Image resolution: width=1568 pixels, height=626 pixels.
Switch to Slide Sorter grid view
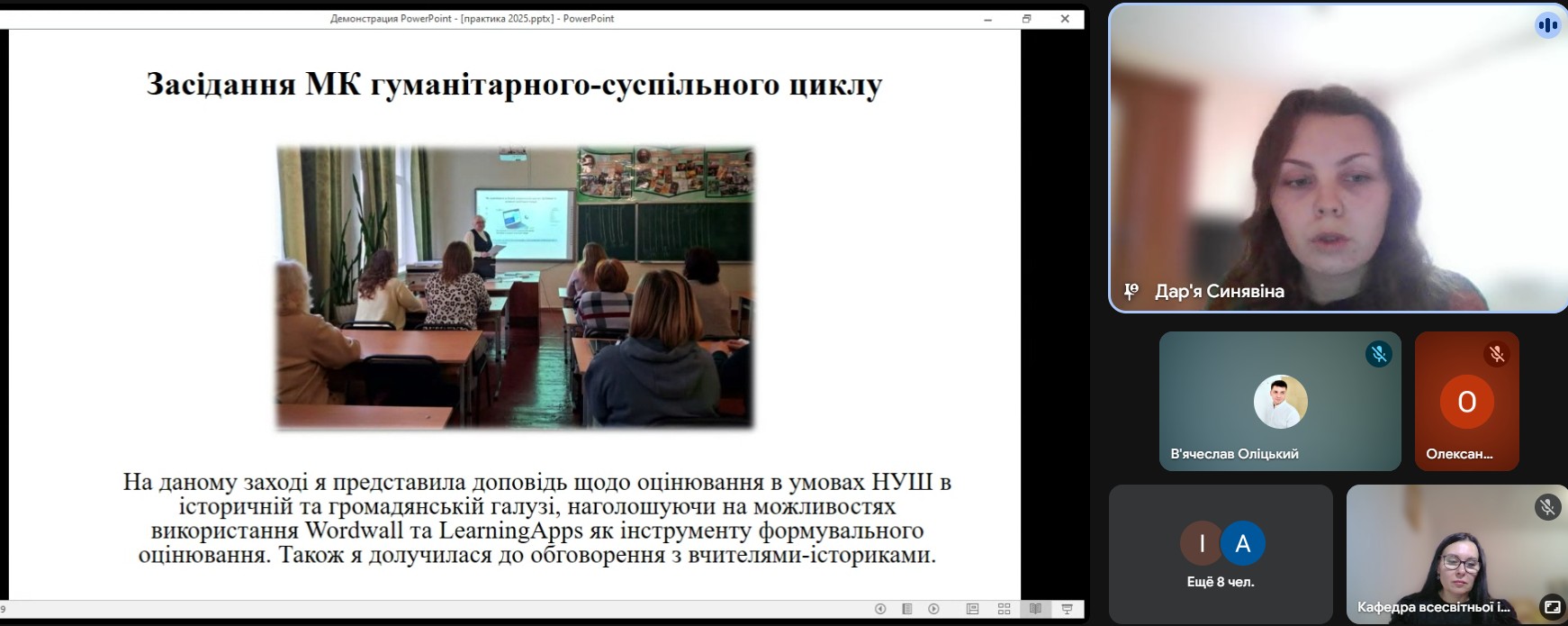pyautogui.click(x=1005, y=609)
